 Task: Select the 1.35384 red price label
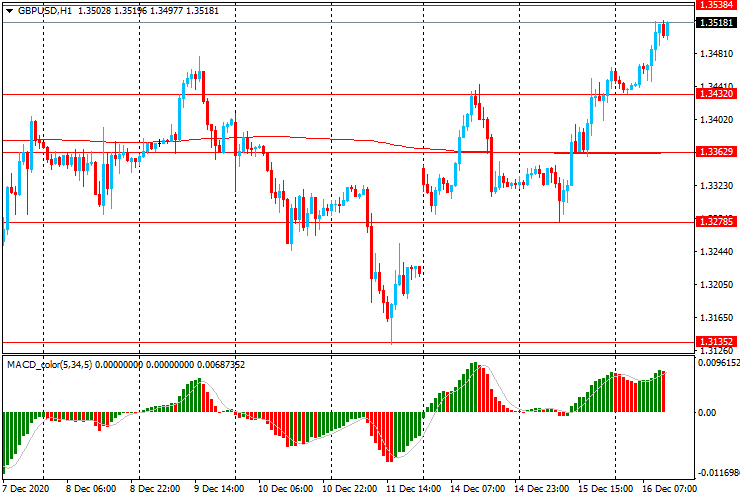(x=717, y=5)
